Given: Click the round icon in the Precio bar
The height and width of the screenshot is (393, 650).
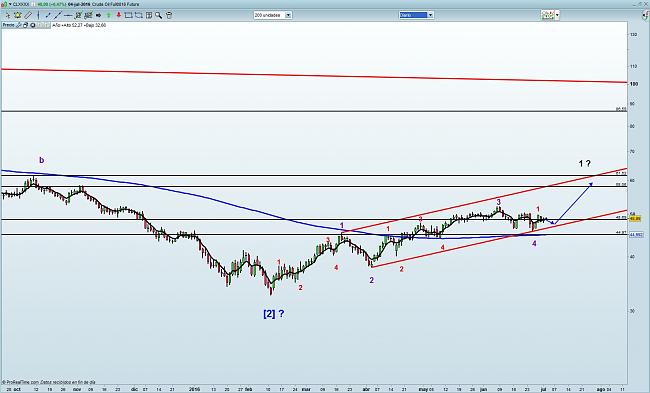Looking at the screenshot, I should [x=33, y=25].
